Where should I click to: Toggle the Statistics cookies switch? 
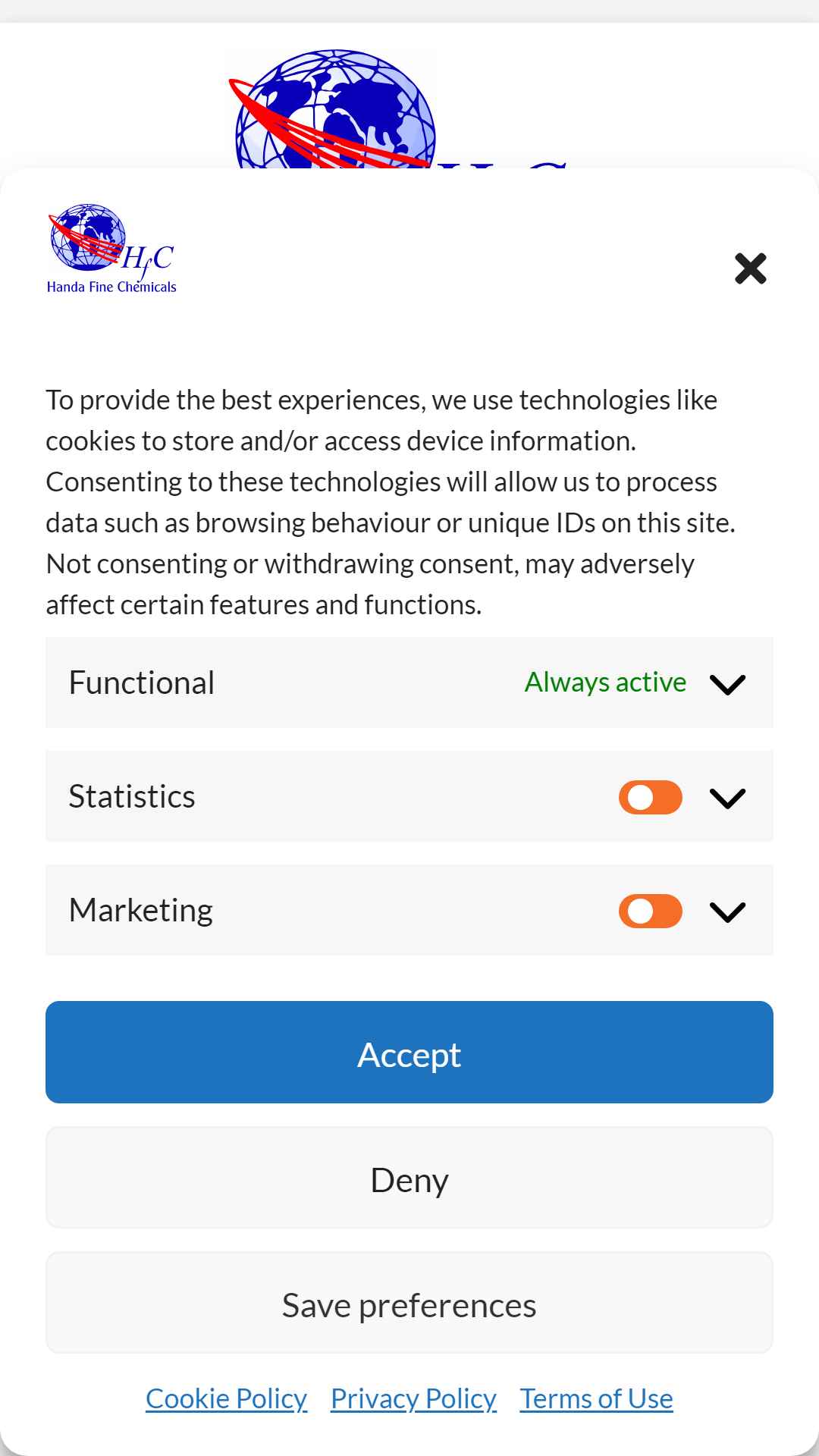pyautogui.click(x=651, y=797)
